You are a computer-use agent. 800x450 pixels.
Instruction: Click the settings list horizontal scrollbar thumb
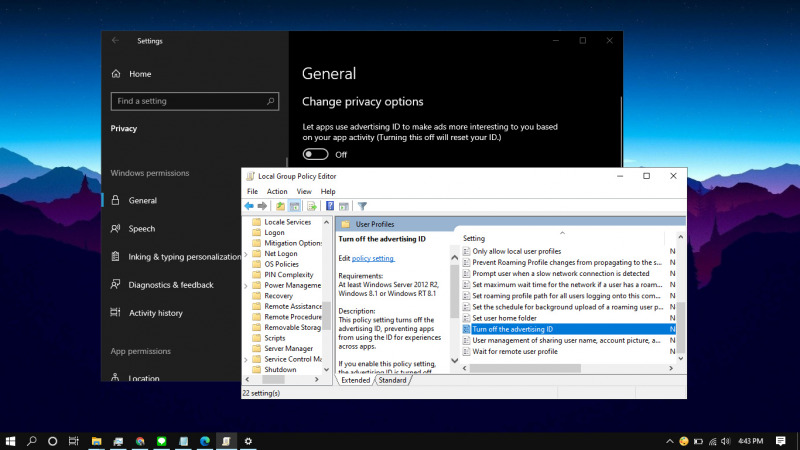point(525,368)
